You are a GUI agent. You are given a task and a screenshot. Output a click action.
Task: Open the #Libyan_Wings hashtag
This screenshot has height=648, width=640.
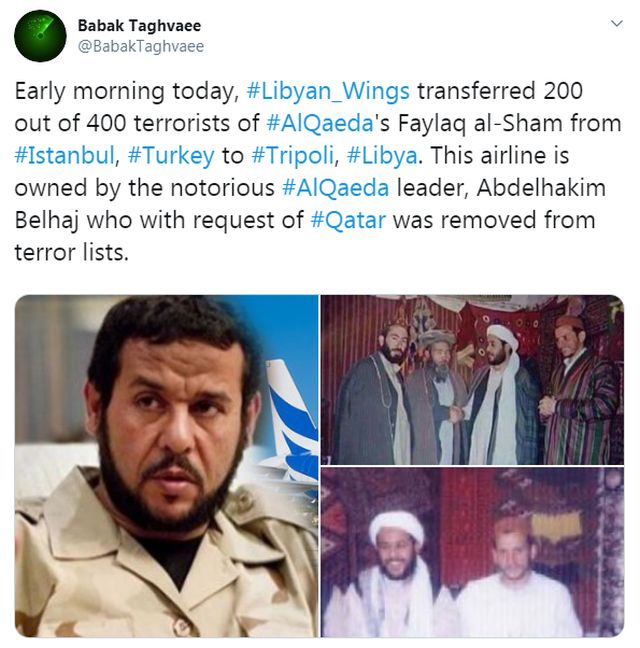click(x=328, y=91)
